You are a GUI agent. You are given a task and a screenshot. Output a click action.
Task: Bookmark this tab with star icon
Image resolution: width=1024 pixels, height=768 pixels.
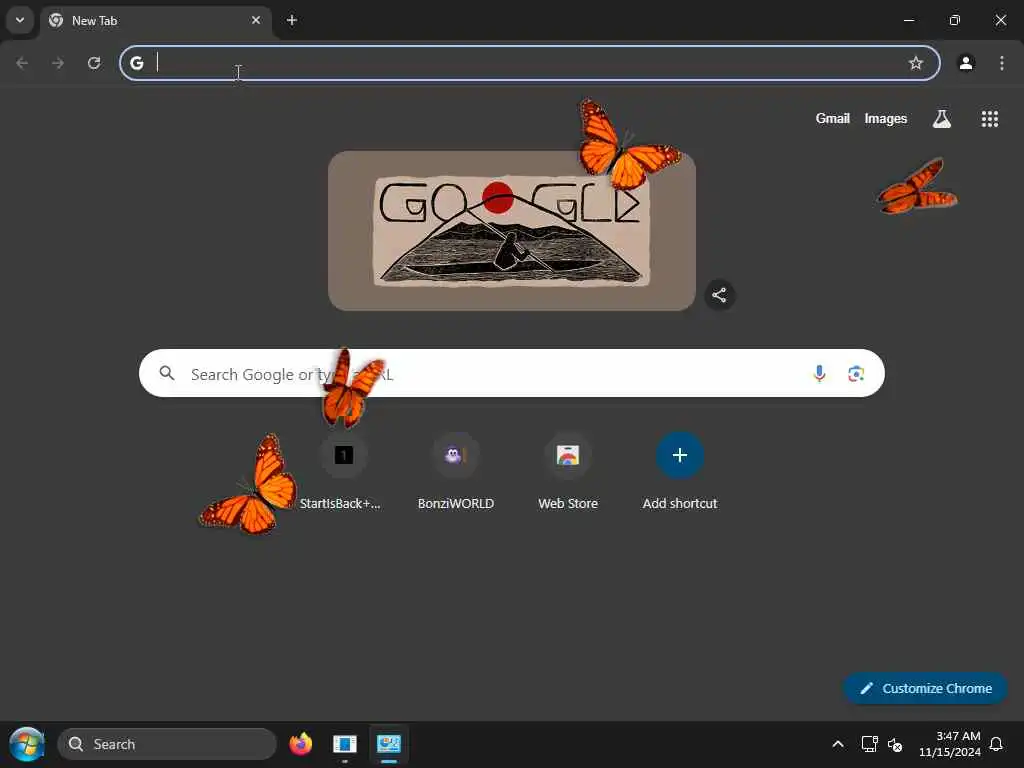click(x=916, y=63)
